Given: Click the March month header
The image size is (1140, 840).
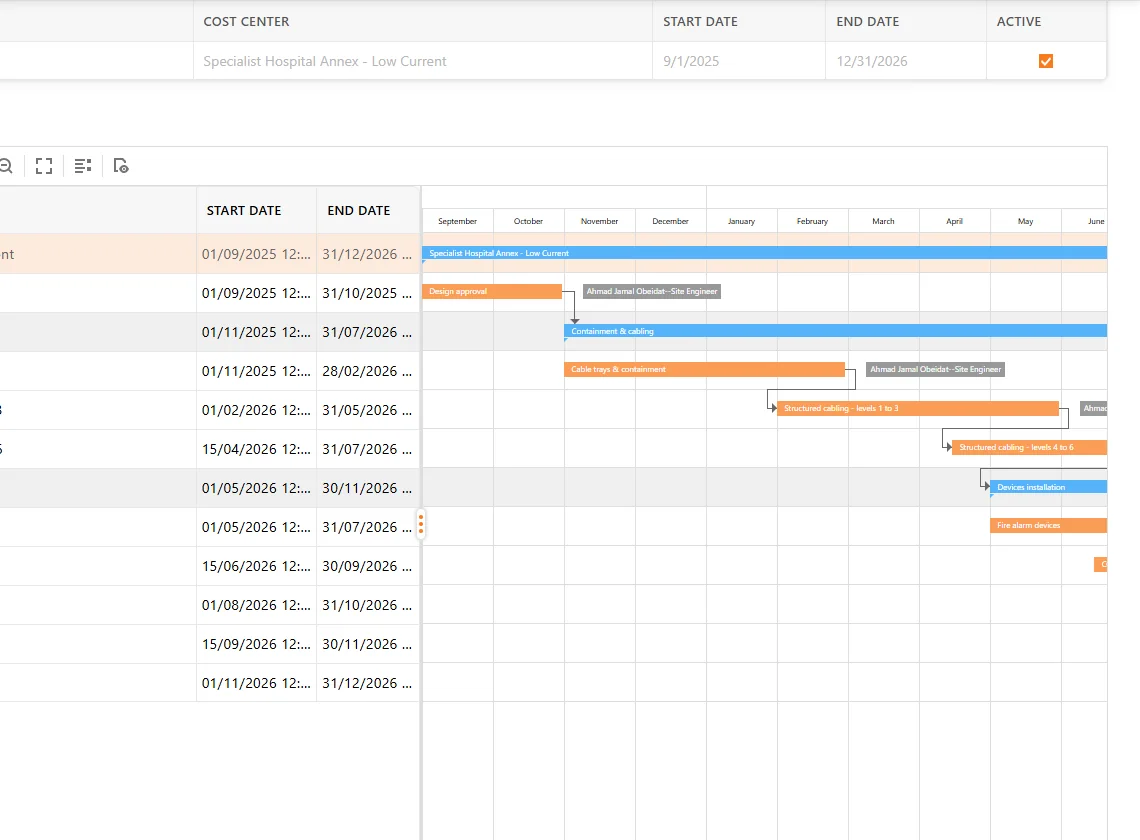Looking at the screenshot, I should 883,221.
